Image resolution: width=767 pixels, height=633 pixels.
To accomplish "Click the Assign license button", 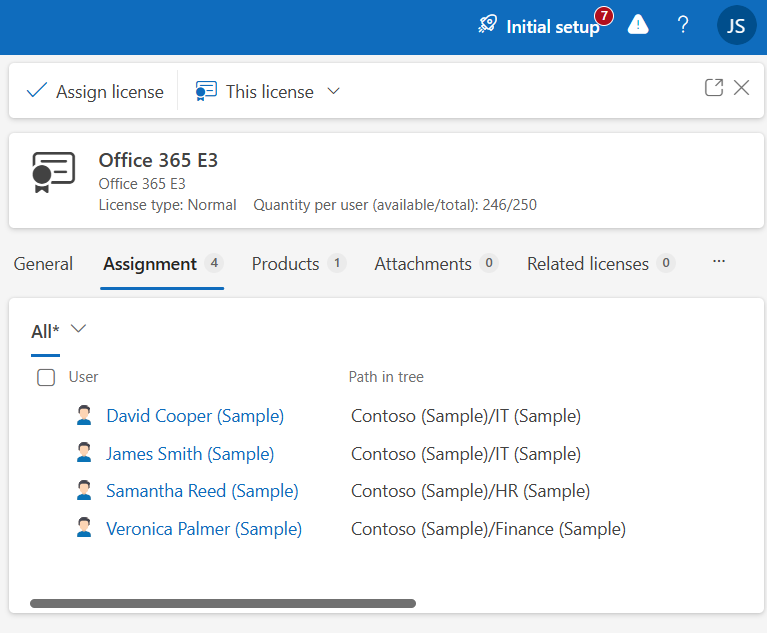I will [x=95, y=91].
